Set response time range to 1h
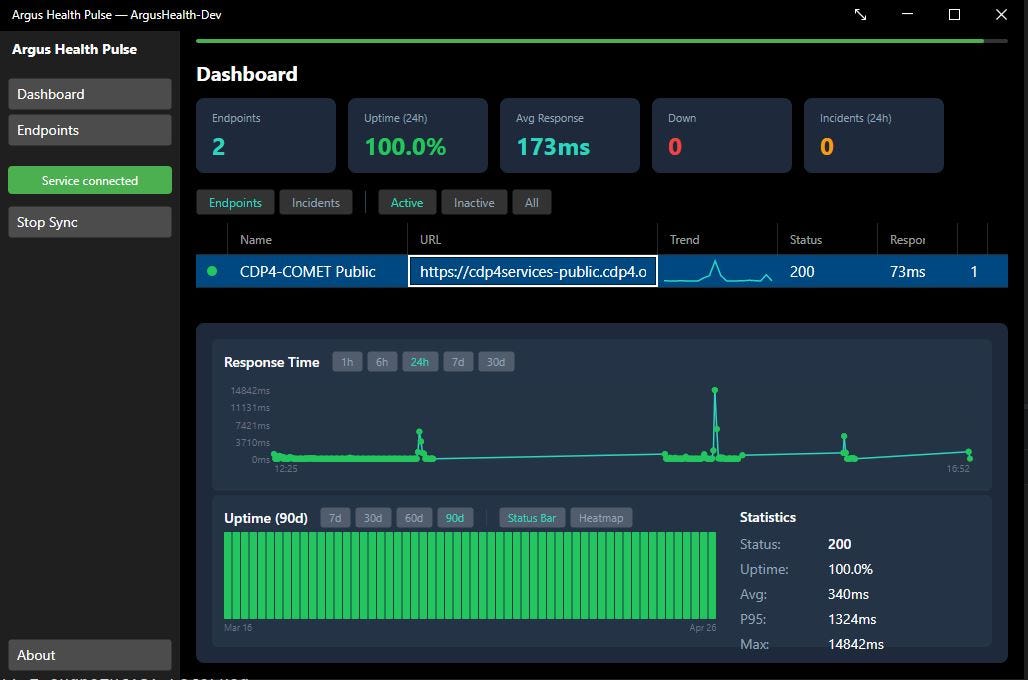Screen dimensions: 1028x680 [347, 362]
